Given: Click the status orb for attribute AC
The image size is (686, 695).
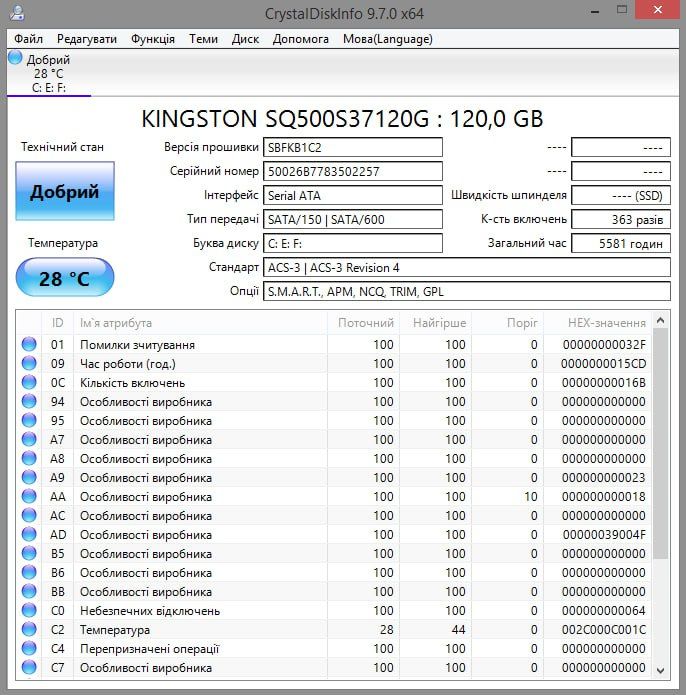Looking at the screenshot, I should coord(29,515).
